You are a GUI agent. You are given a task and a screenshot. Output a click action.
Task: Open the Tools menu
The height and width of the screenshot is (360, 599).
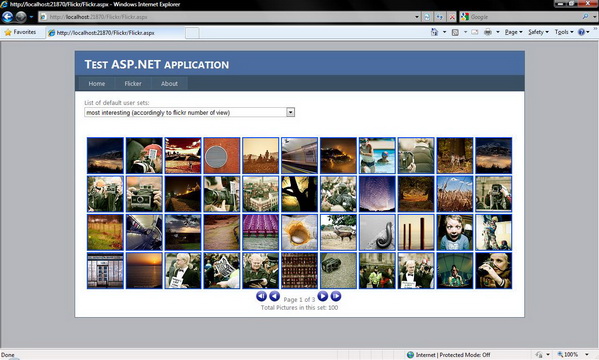[x=564, y=32]
